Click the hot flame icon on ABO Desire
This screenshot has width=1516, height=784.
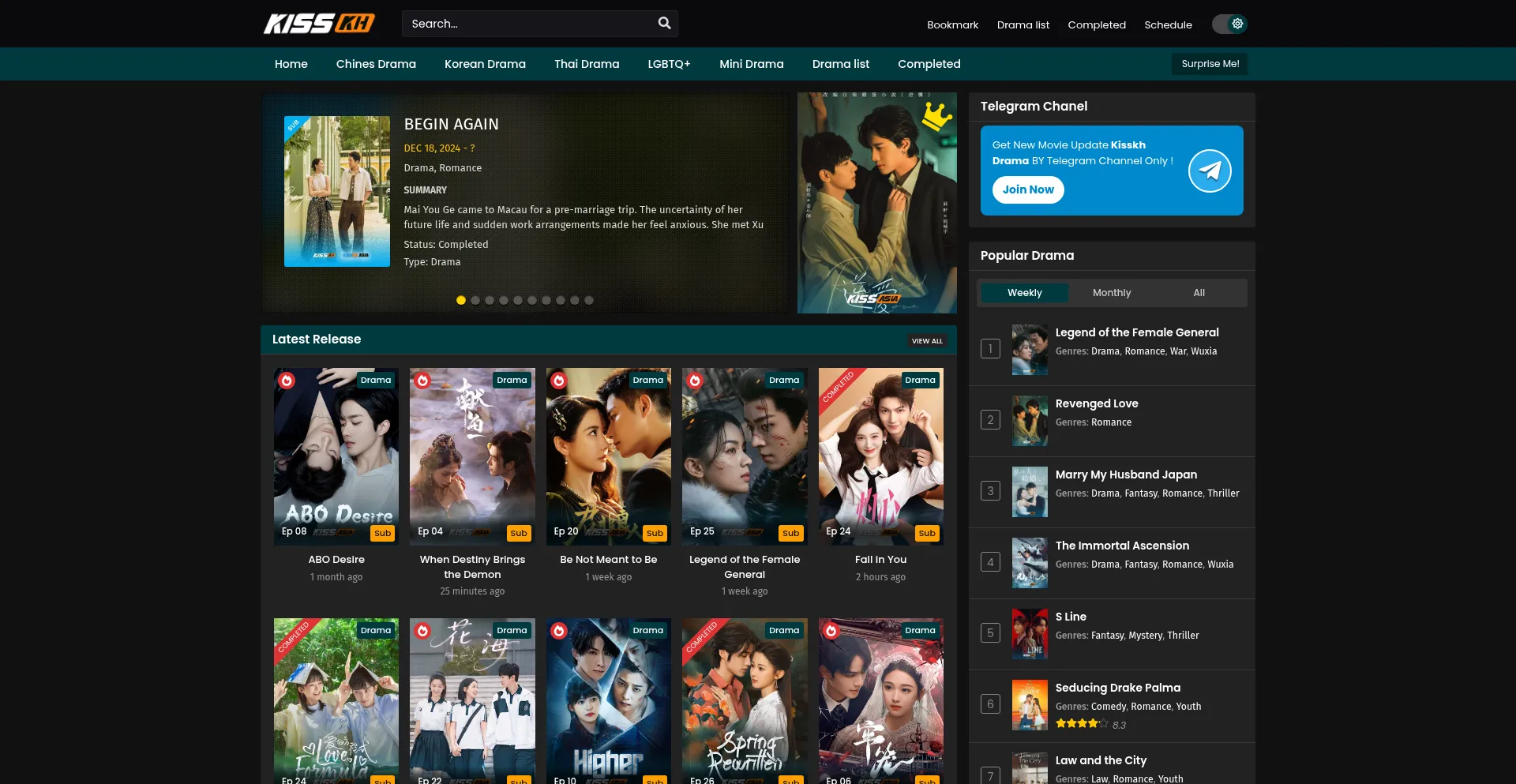point(287,381)
